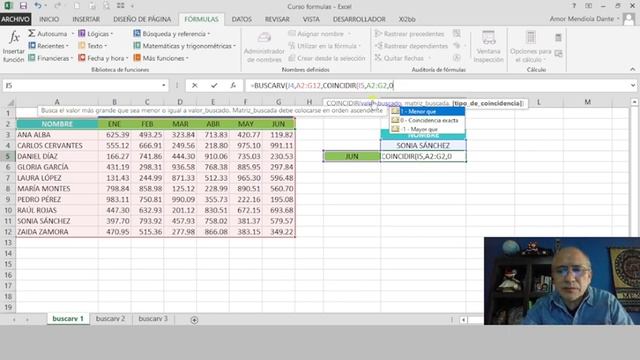This screenshot has width=640, height=360.
Task: Click Asignar nombre button
Action: pos(319,33)
